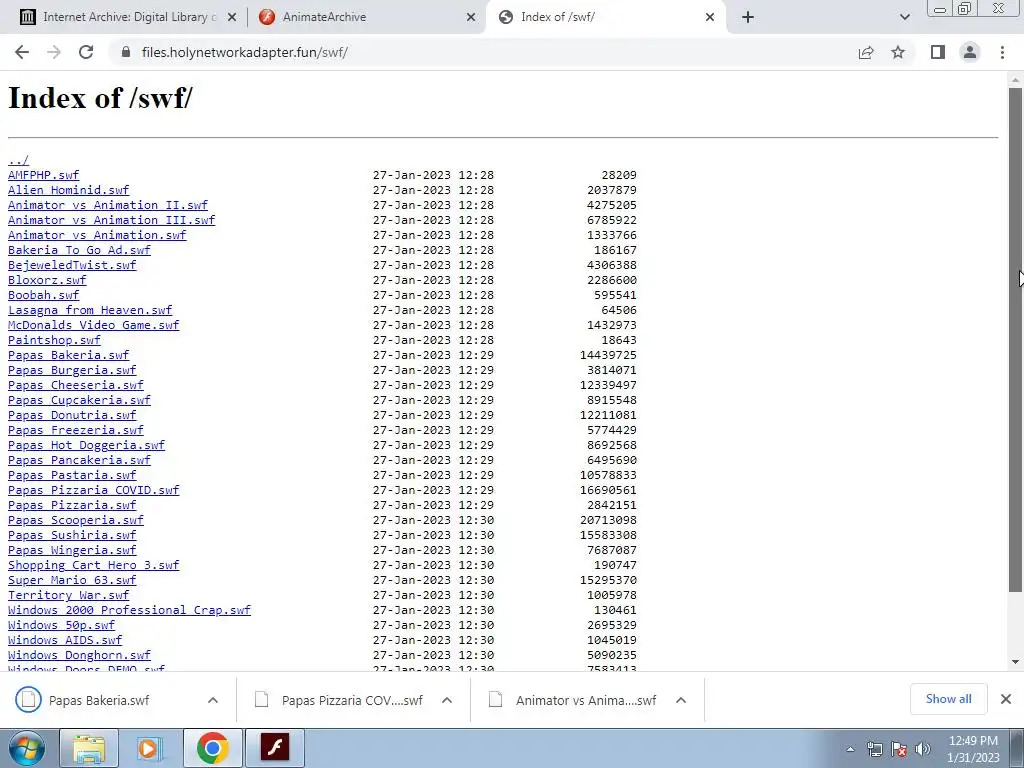The image size is (1024, 768).
Task: Open Flash Player from taskbar
Action: click(274, 748)
